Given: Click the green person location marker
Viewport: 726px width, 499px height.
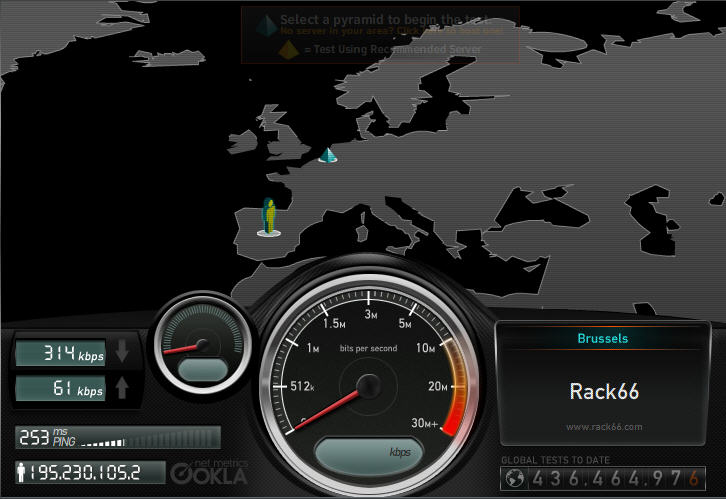Looking at the screenshot, I should click(x=267, y=213).
